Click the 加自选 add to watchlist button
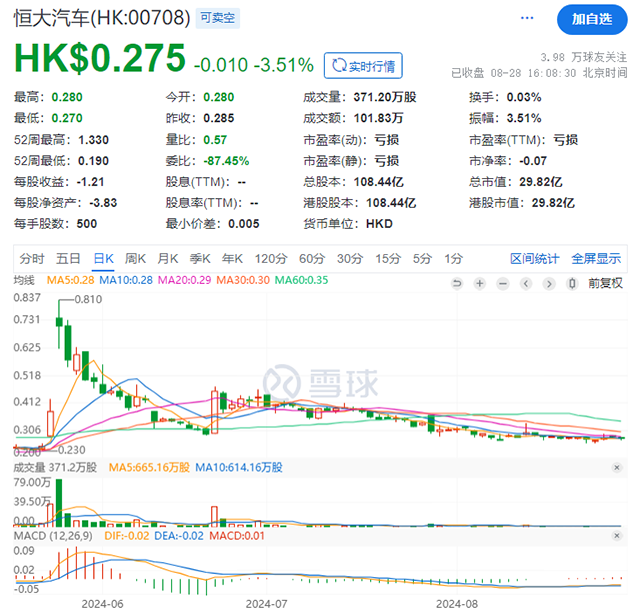 click(592, 20)
